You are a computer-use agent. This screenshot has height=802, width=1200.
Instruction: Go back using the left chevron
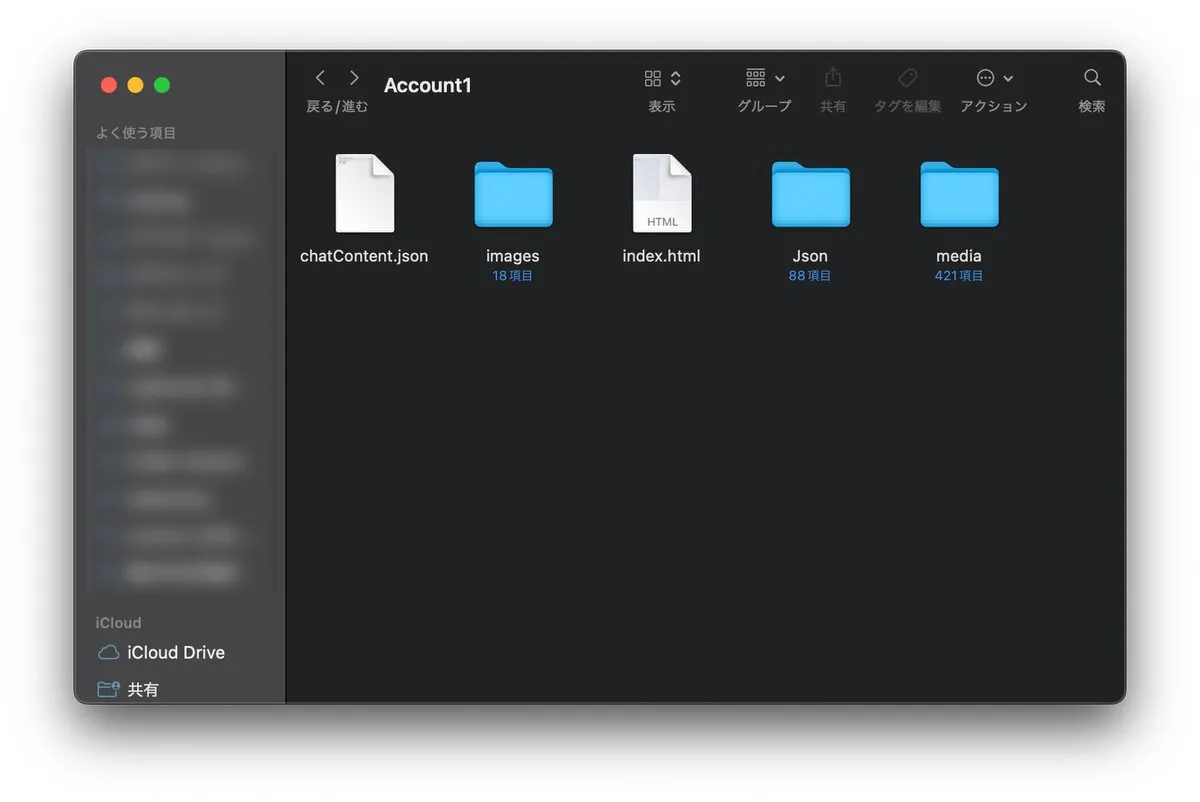click(320, 78)
